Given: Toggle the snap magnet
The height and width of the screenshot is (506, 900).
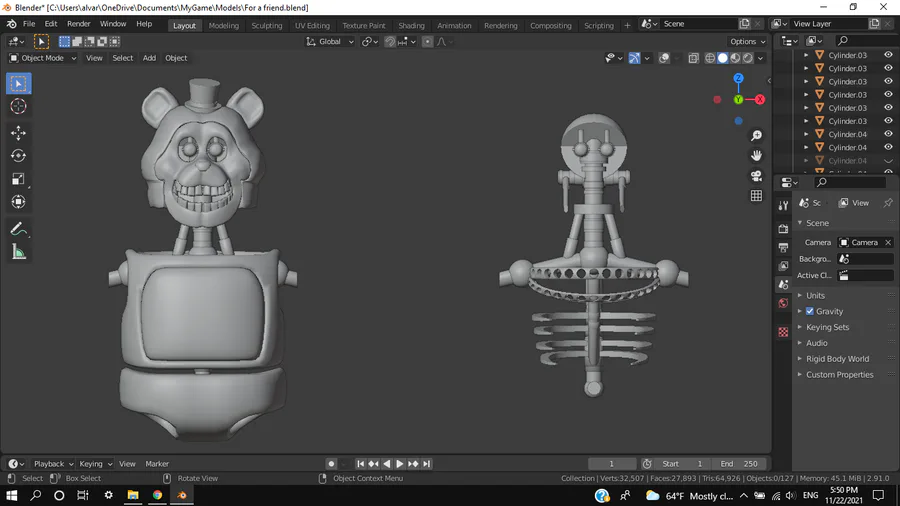Looking at the screenshot, I should pos(390,41).
